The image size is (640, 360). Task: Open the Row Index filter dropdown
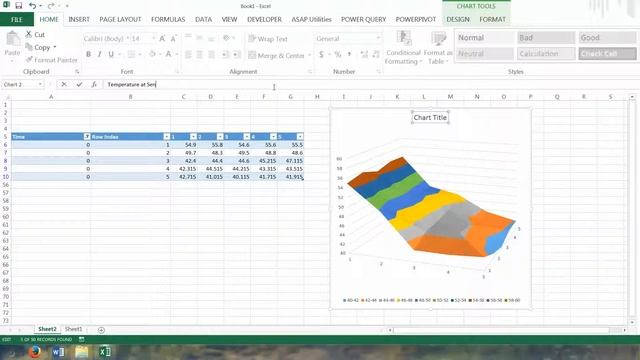tap(167, 136)
